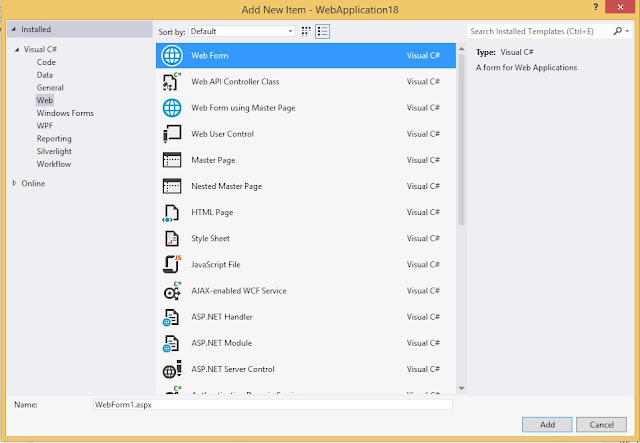Select the Silverlight category
The width and height of the screenshot is (640, 443).
(x=54, y=151)
